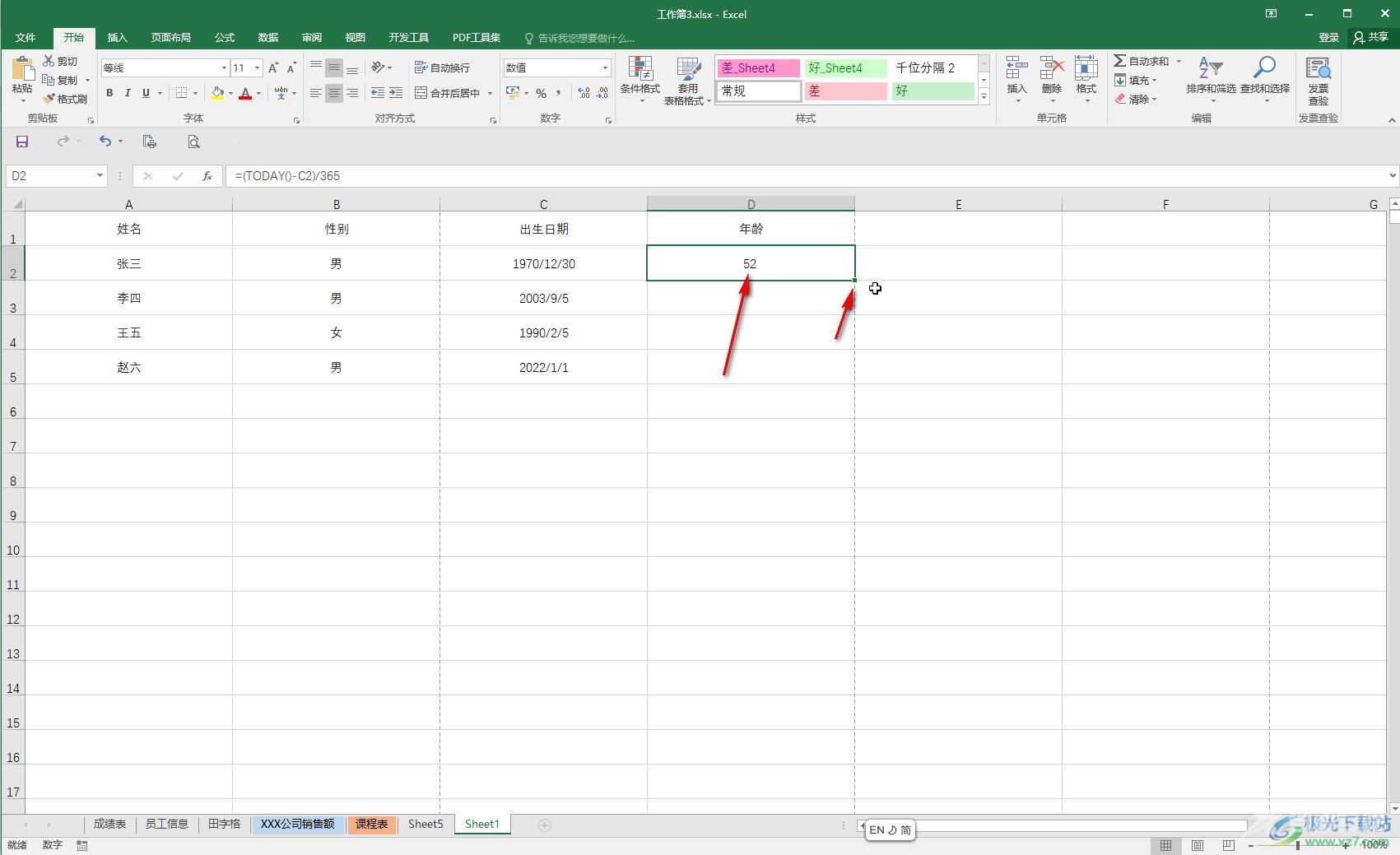Click the comma style icon
Image resolution: width=1400 pixels, height=855 pixels.
559,93
